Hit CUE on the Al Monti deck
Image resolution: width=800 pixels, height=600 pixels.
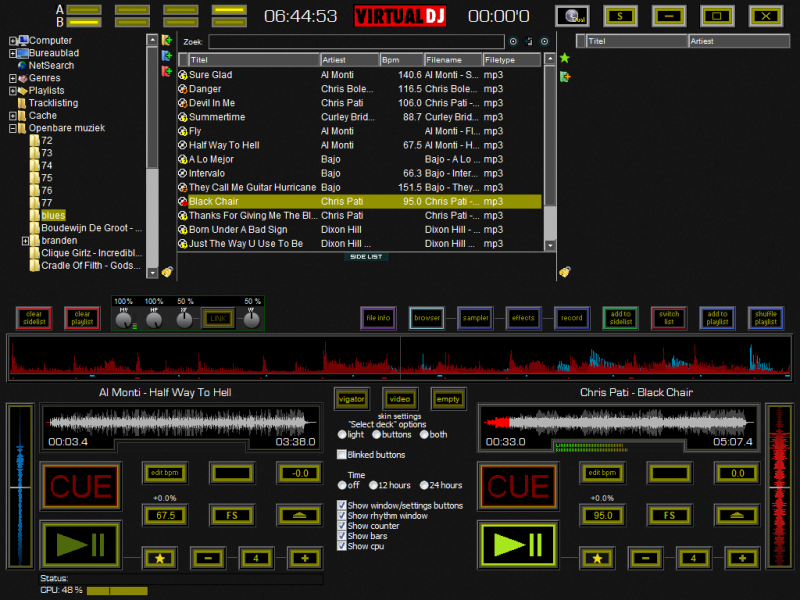[x=81, y=486]
